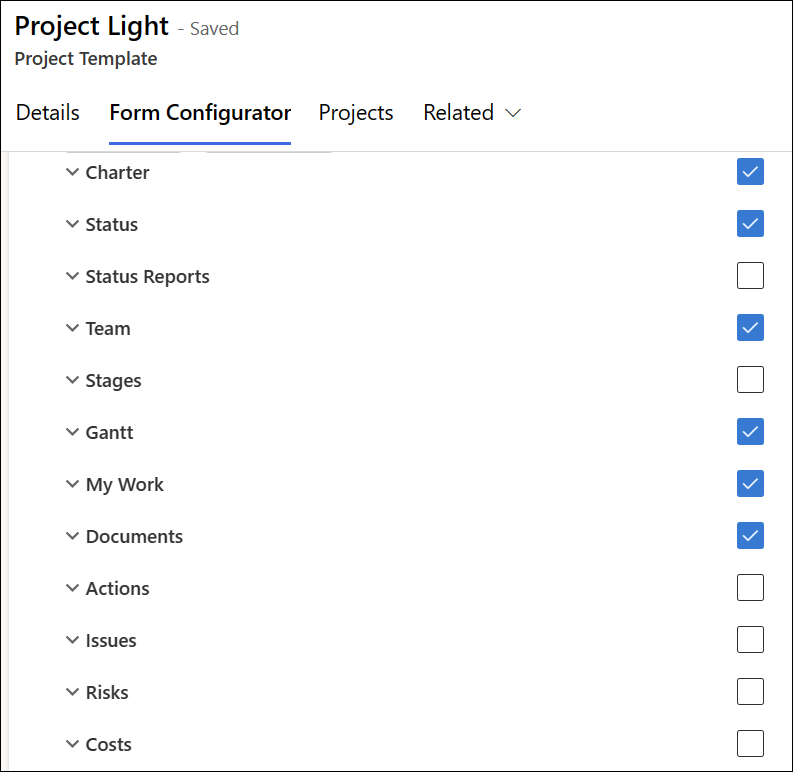Viewport: 793px width, 772px height.
Task: Collapse the Team section chevron
Action: 72,328
